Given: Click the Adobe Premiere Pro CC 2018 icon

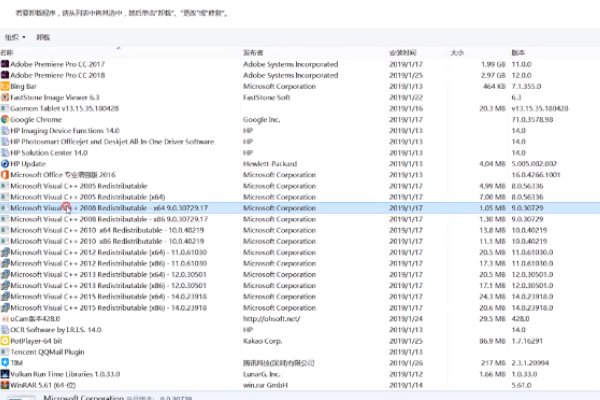Looking at the screenshot, I should [5, 75].
